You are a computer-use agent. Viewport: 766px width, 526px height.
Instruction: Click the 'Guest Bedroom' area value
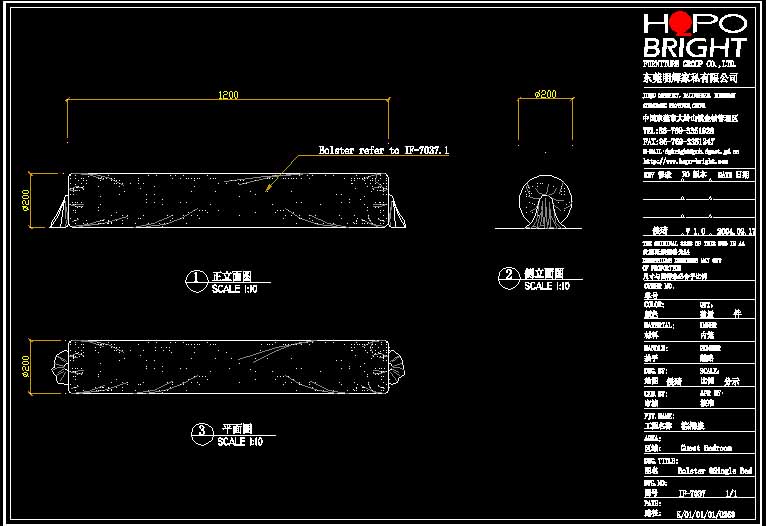pos(706,448)
